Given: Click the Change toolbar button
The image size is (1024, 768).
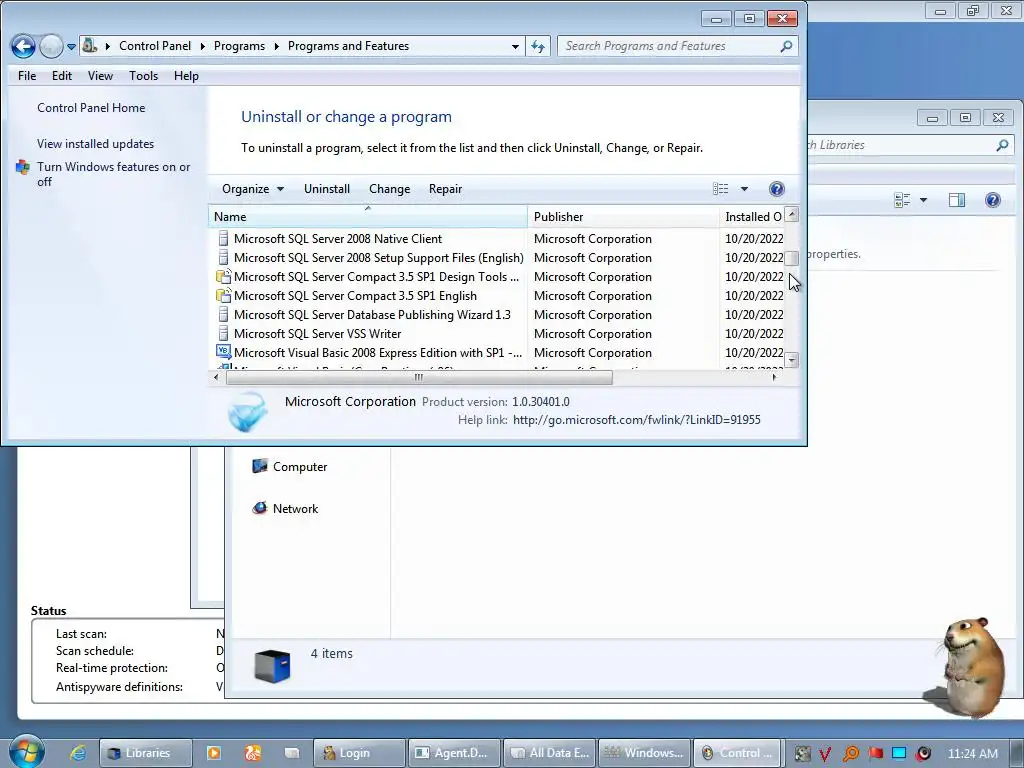Looking at the screenshot, I should click(x=389, y=189).
